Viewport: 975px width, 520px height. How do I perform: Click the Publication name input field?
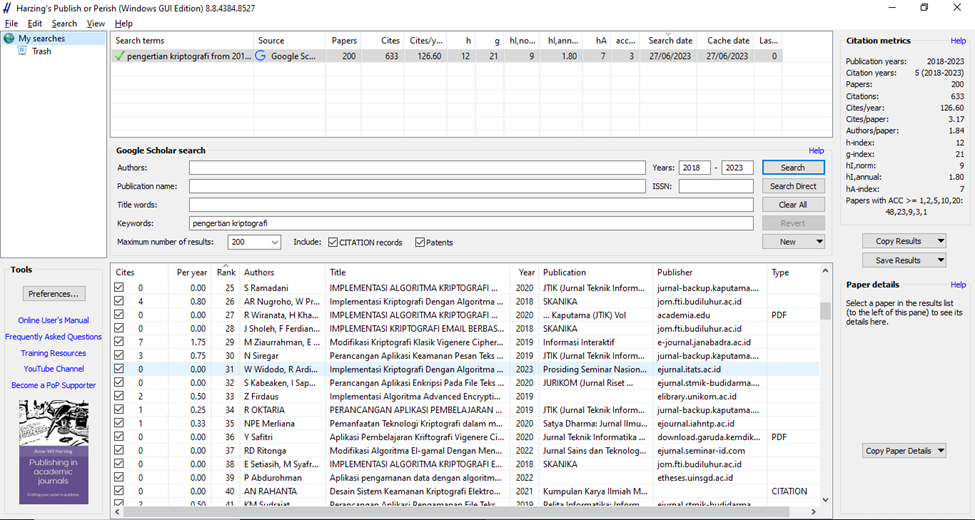pyautogui.click(x=417, y=186)
